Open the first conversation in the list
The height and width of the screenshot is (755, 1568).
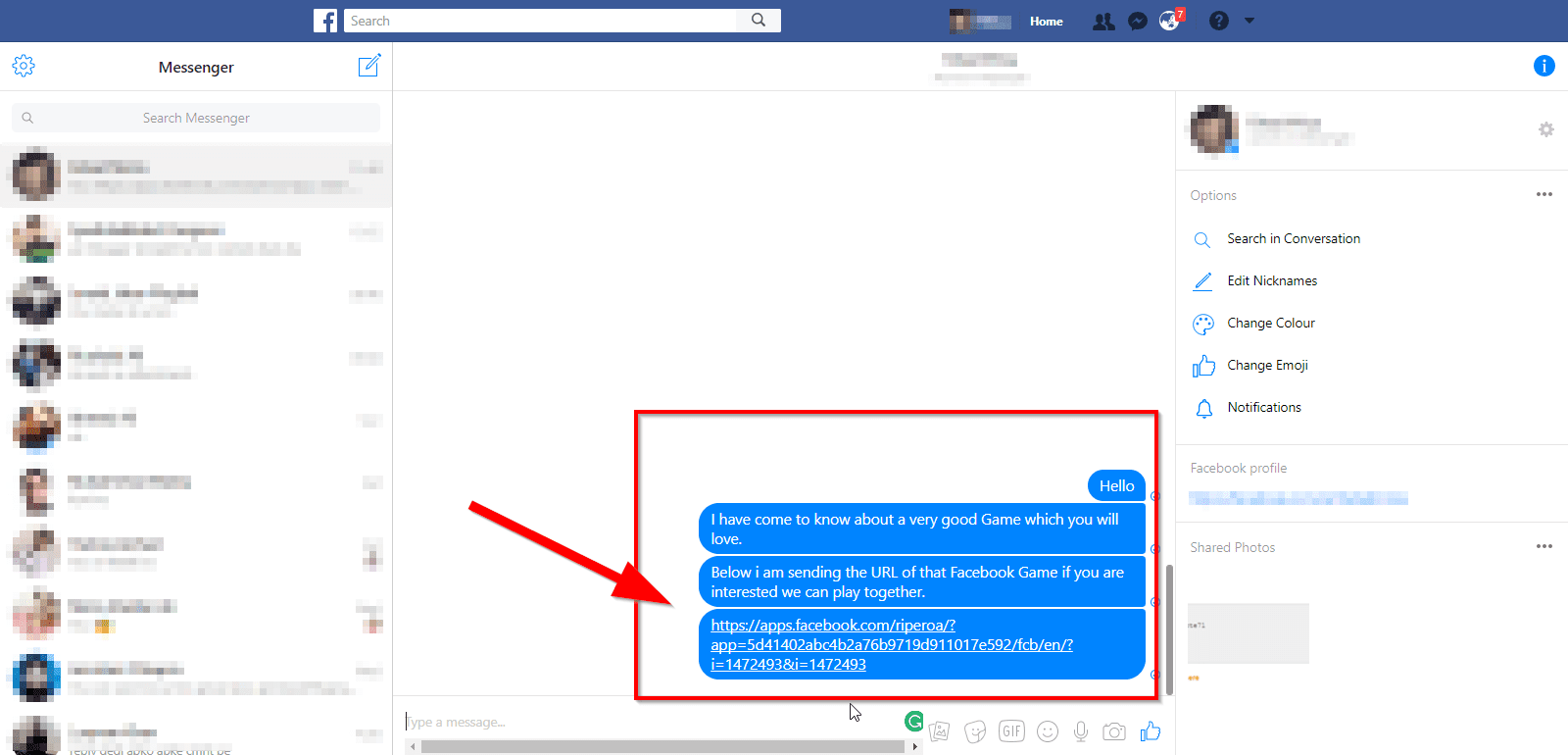click(196, 176)
